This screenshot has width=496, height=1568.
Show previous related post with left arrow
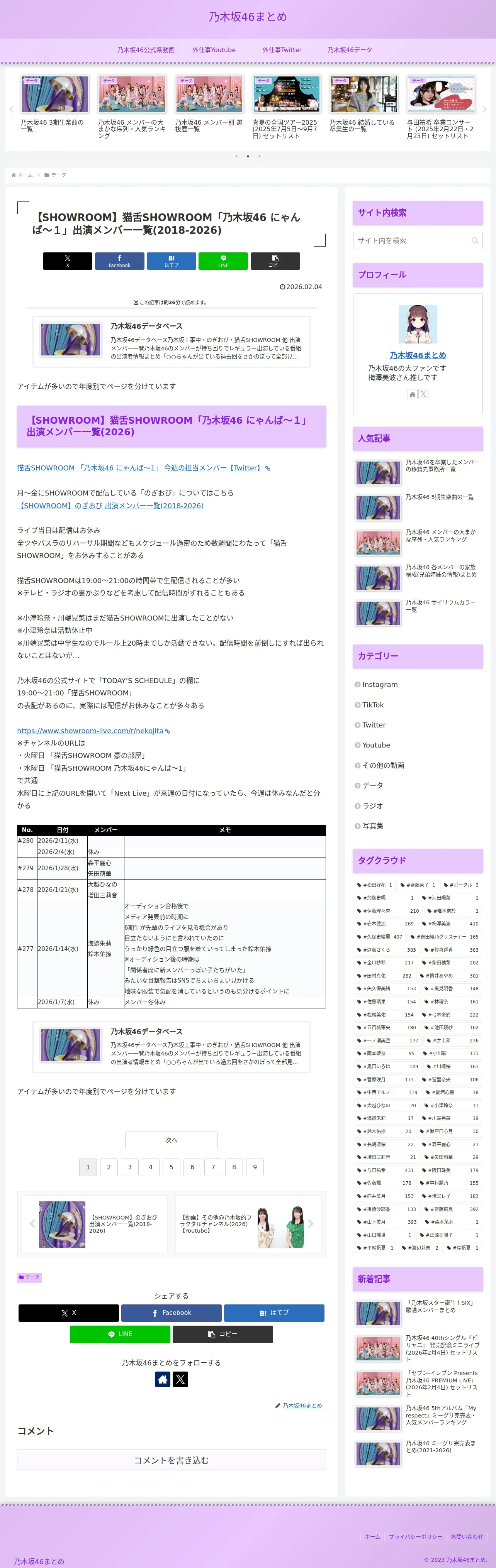tap(33, 1224)
